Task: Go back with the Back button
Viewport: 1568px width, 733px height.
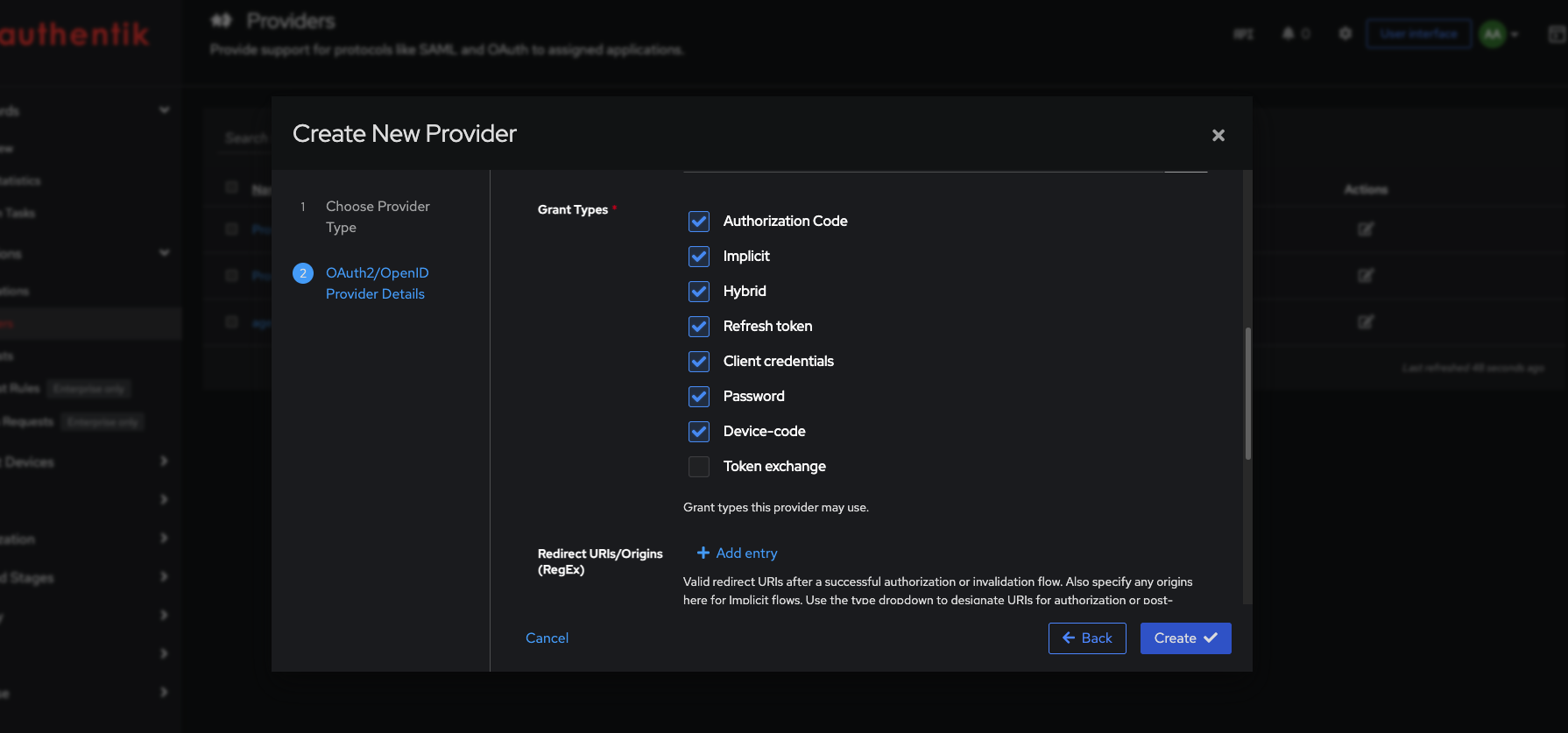Action: (1087, 638)
